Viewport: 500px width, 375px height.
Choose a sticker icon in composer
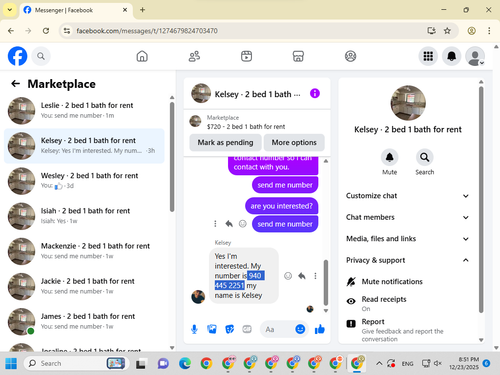click(x=230, y=329)
